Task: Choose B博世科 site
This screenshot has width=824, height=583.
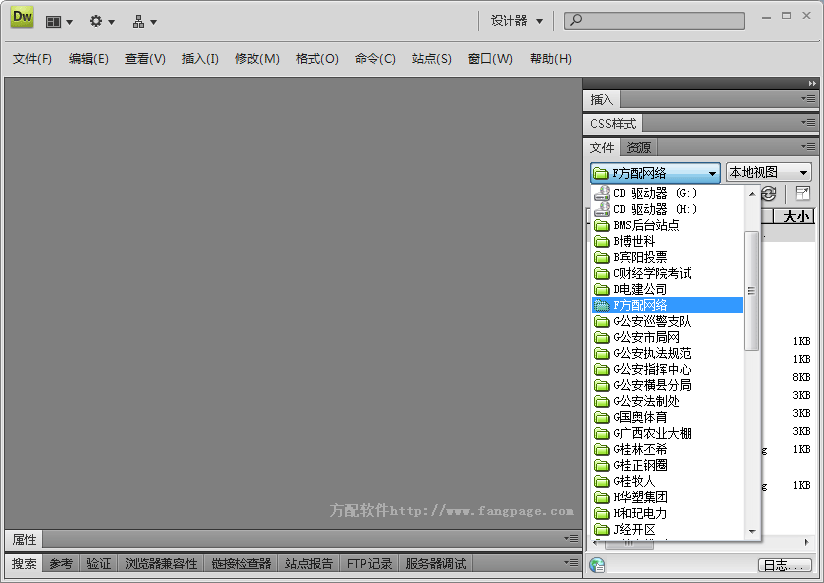Action: [x=667, y=241]
